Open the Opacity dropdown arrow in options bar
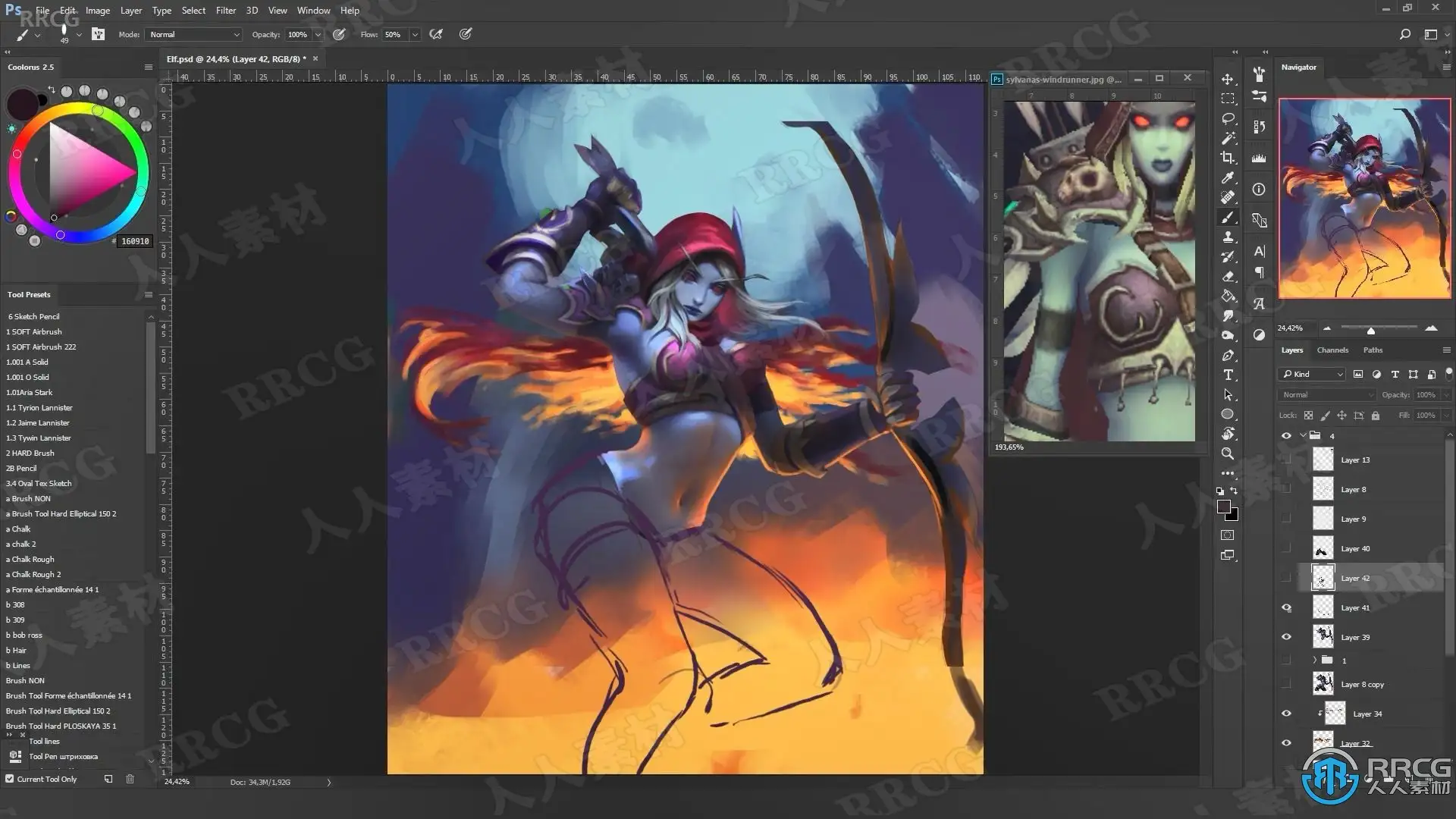This screenshot has width=1456, height=819. 318,34
